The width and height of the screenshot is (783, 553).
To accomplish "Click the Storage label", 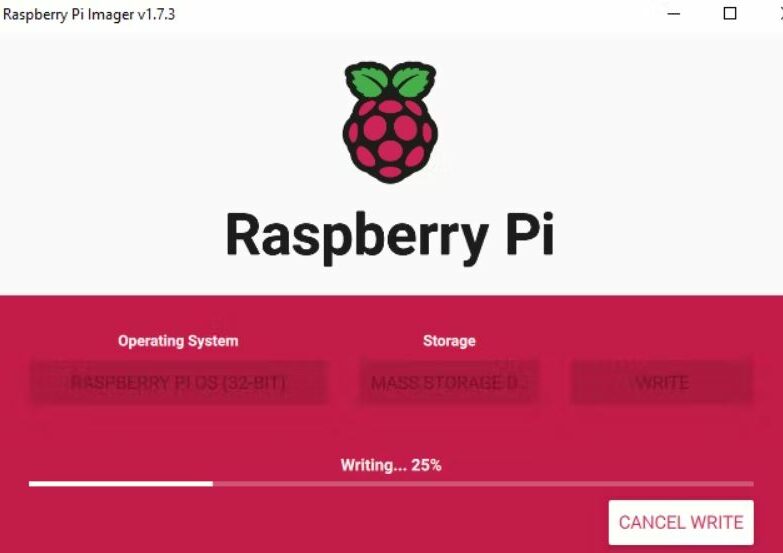I will [x=449, y=341].
